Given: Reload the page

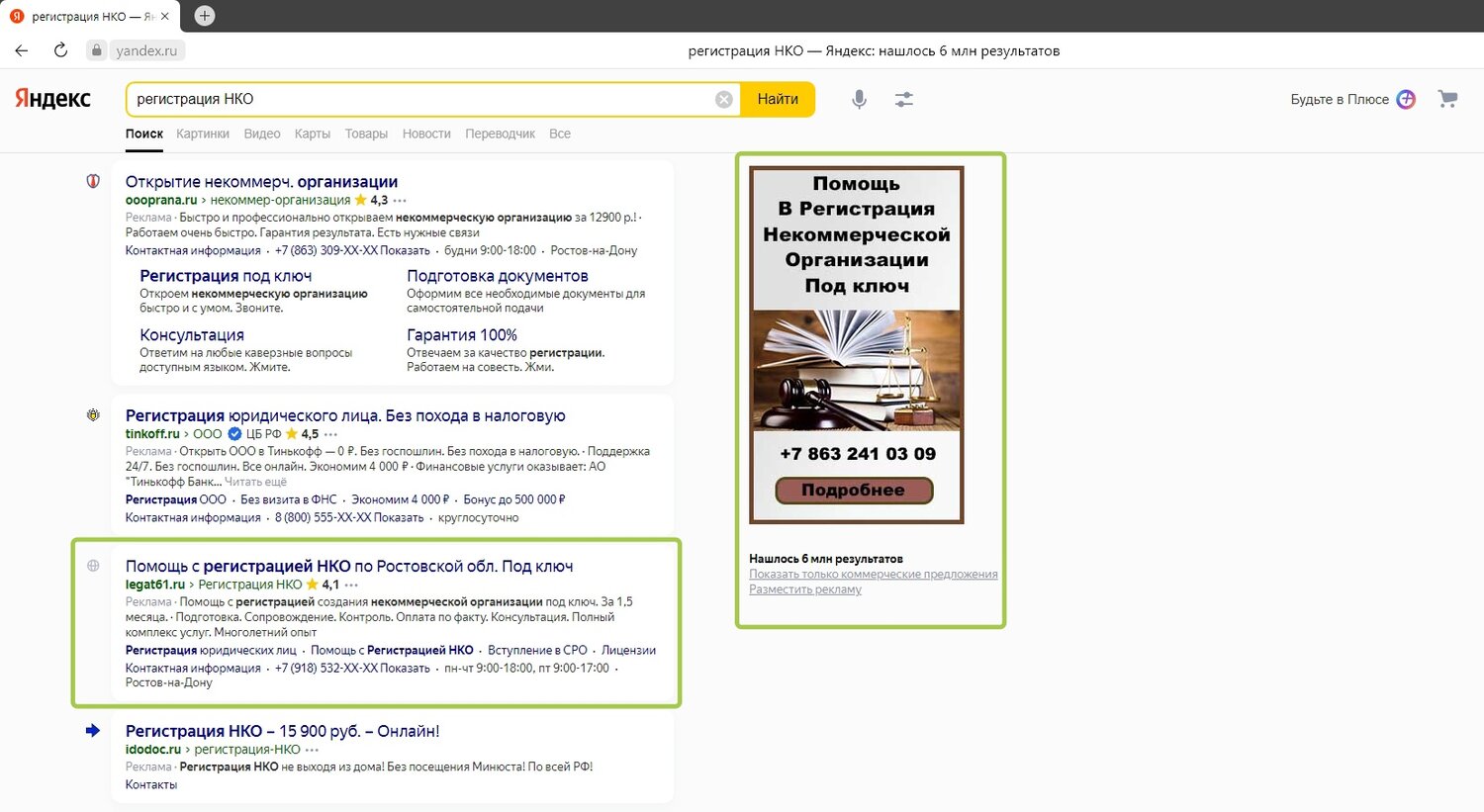Looking at the screenshot, I should (60, 50).
